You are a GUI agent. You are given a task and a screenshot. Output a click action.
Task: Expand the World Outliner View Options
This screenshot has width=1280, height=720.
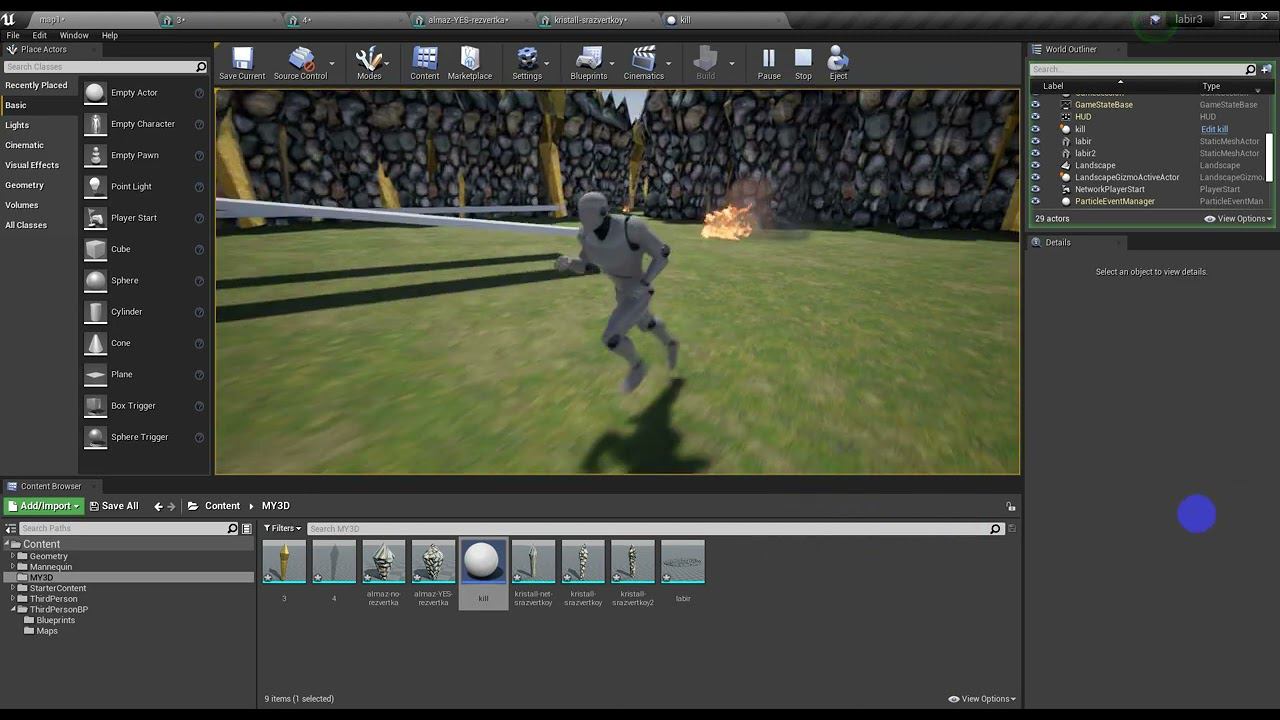click(x=1238, y=219)
